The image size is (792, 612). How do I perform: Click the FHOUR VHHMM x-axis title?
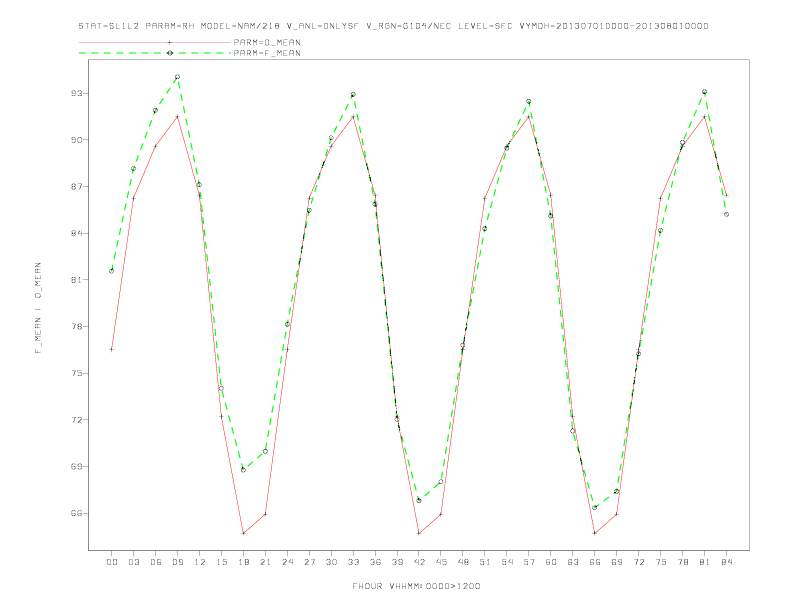tap(416, 586)
